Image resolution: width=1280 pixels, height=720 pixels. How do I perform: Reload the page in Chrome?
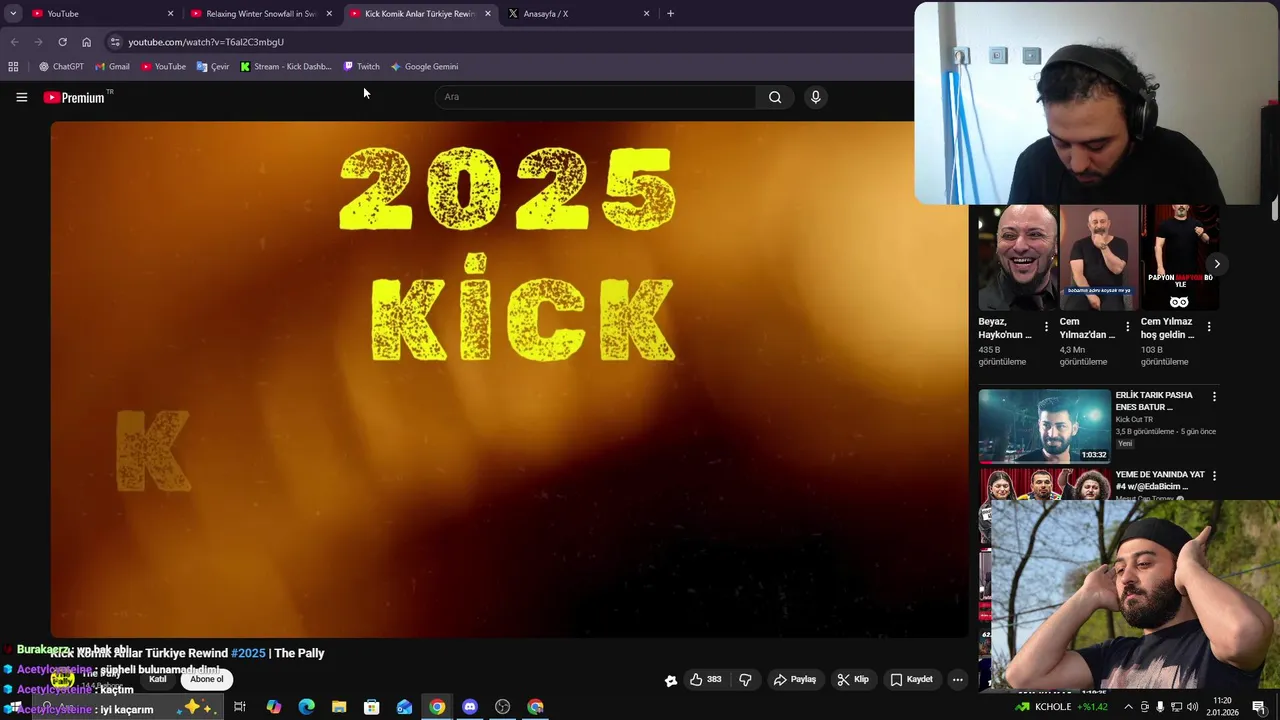tap(62, 42)
